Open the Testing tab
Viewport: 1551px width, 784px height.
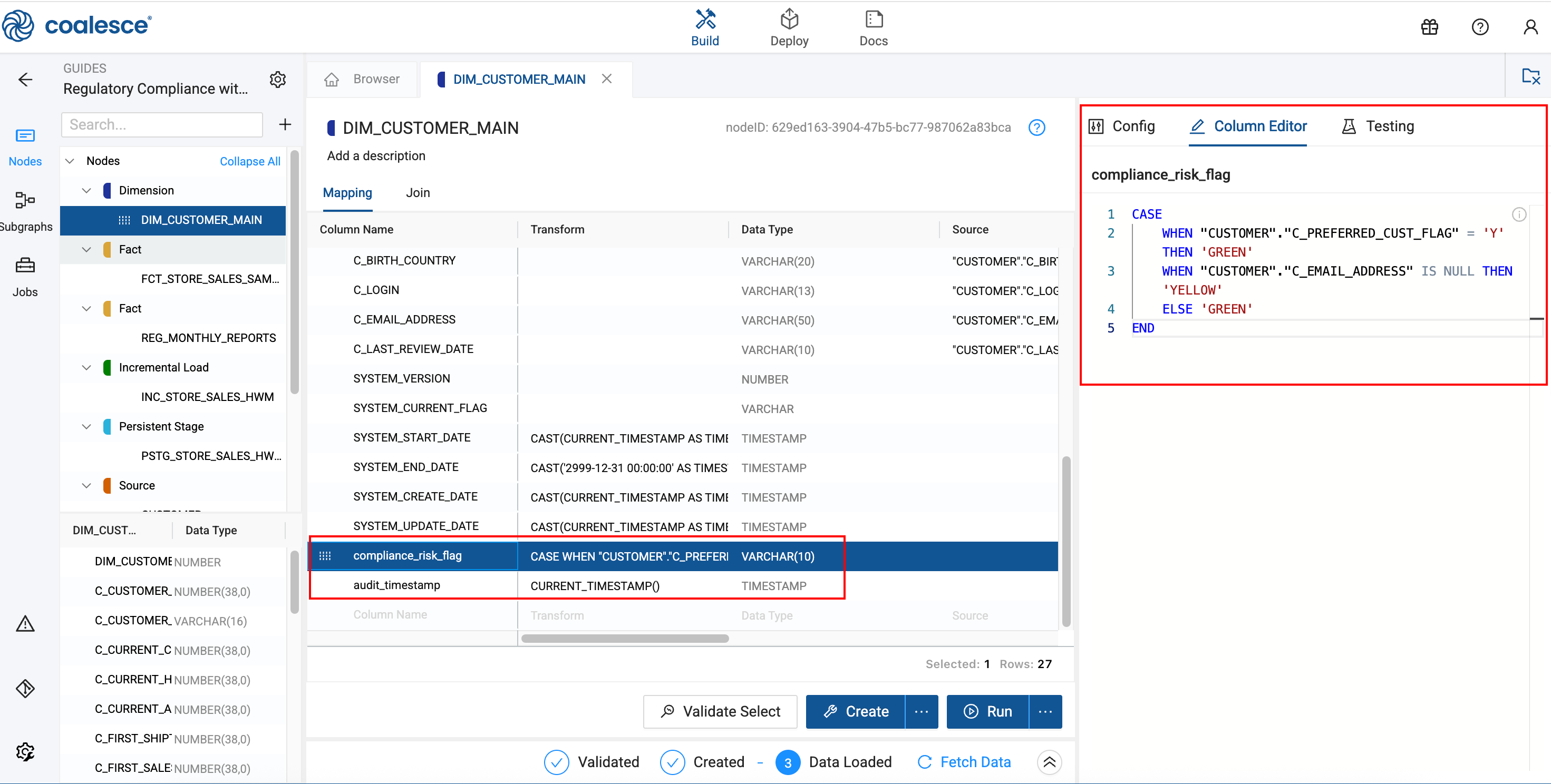coord(1378,126)
